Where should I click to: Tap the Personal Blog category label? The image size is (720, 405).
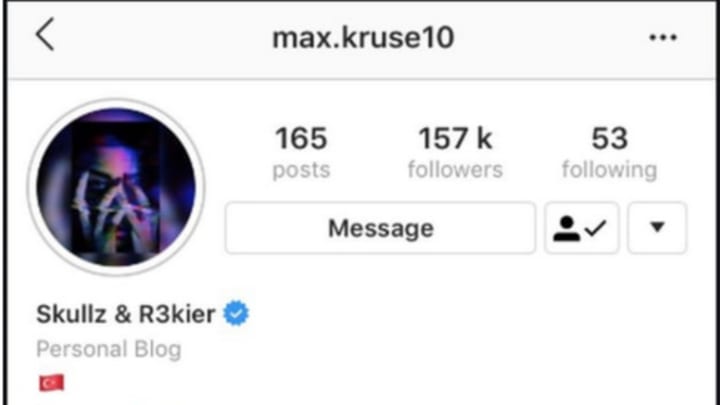click(109, 349)
